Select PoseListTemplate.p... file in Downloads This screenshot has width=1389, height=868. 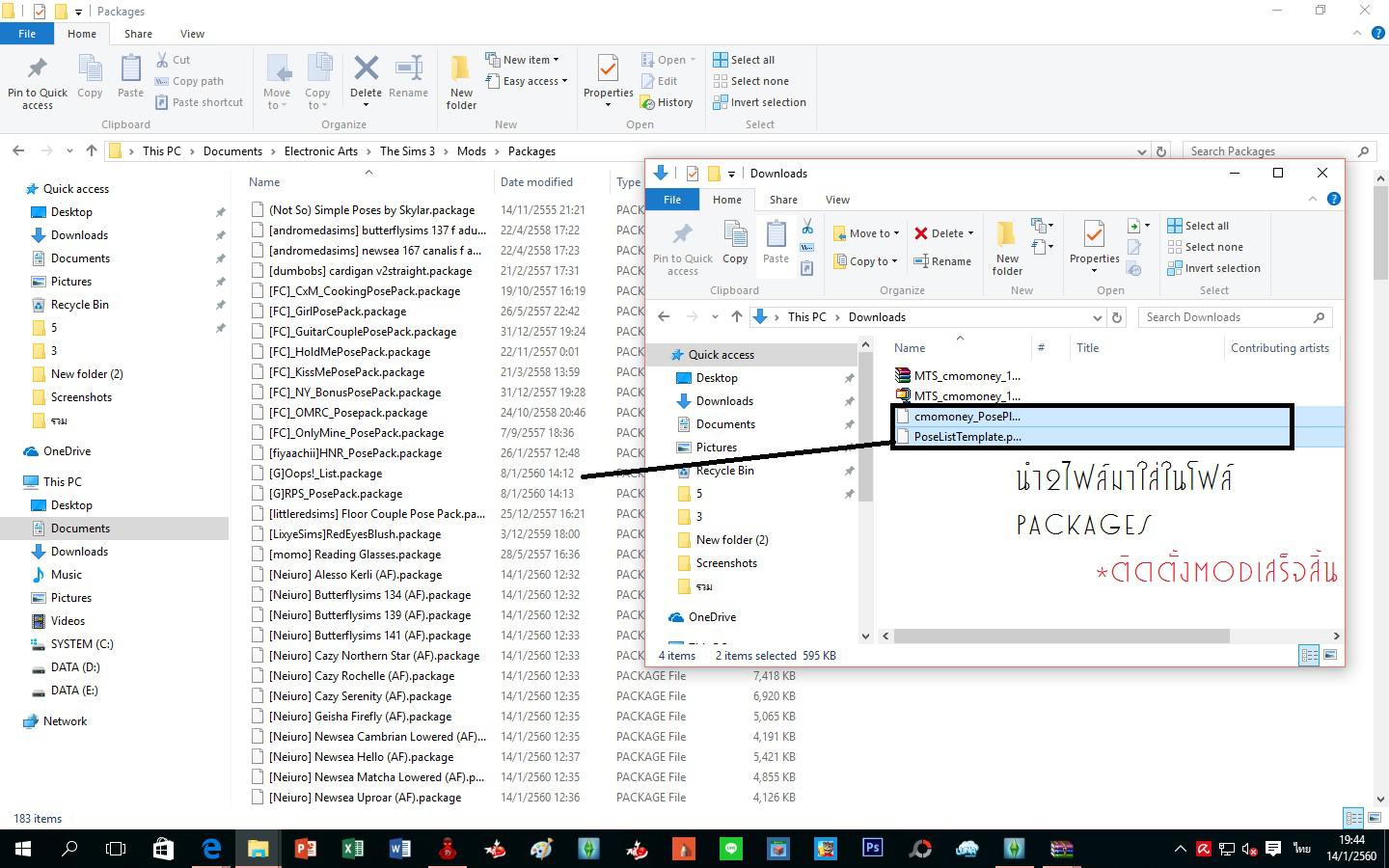[x=967, y=437]
